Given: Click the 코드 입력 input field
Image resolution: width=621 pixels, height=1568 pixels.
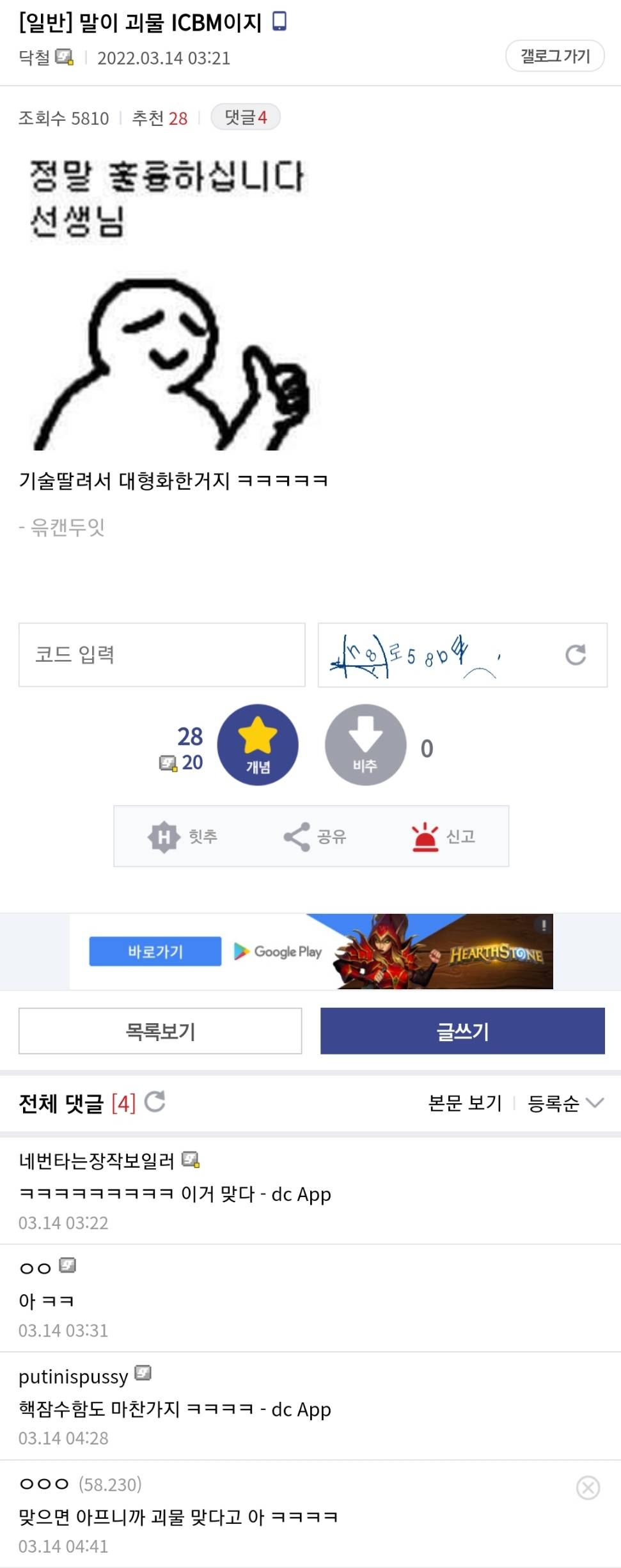Looking at the screenshot, I should 162,655.
